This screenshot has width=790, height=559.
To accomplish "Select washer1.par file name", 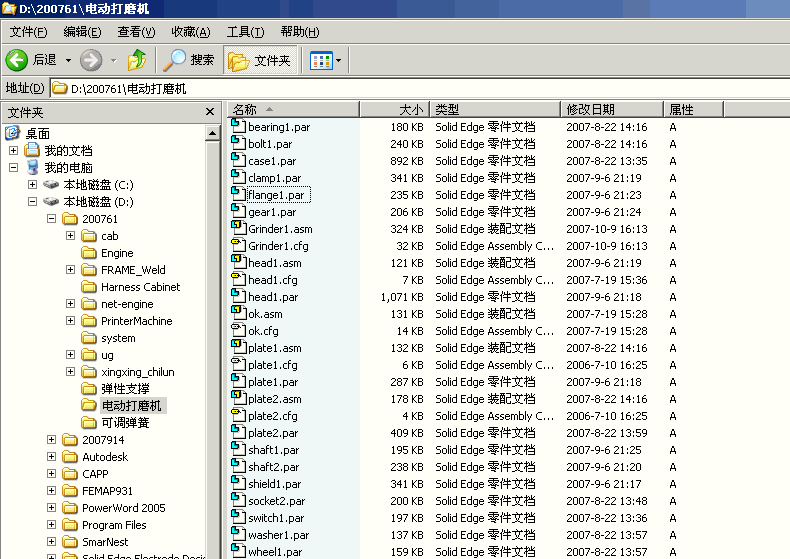I will tap(279, 535).
